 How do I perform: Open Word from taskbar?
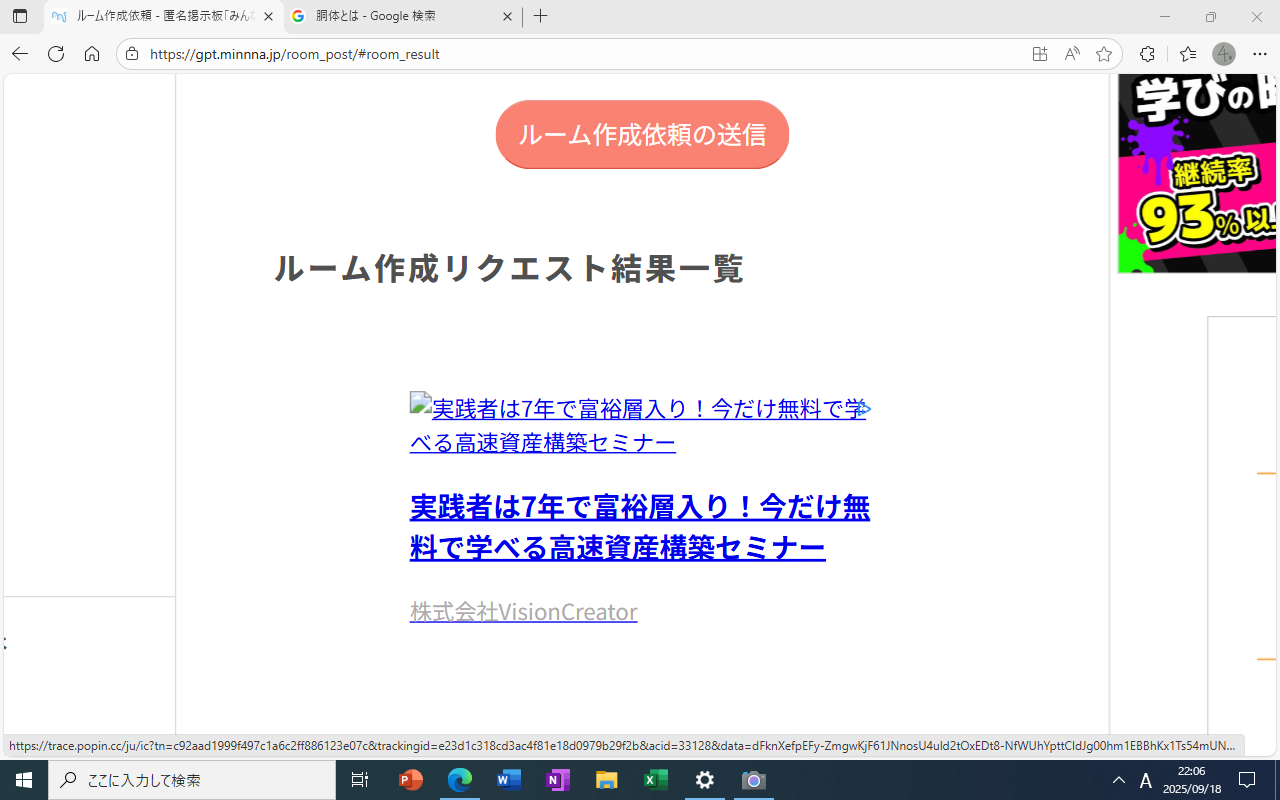[509, 780]
